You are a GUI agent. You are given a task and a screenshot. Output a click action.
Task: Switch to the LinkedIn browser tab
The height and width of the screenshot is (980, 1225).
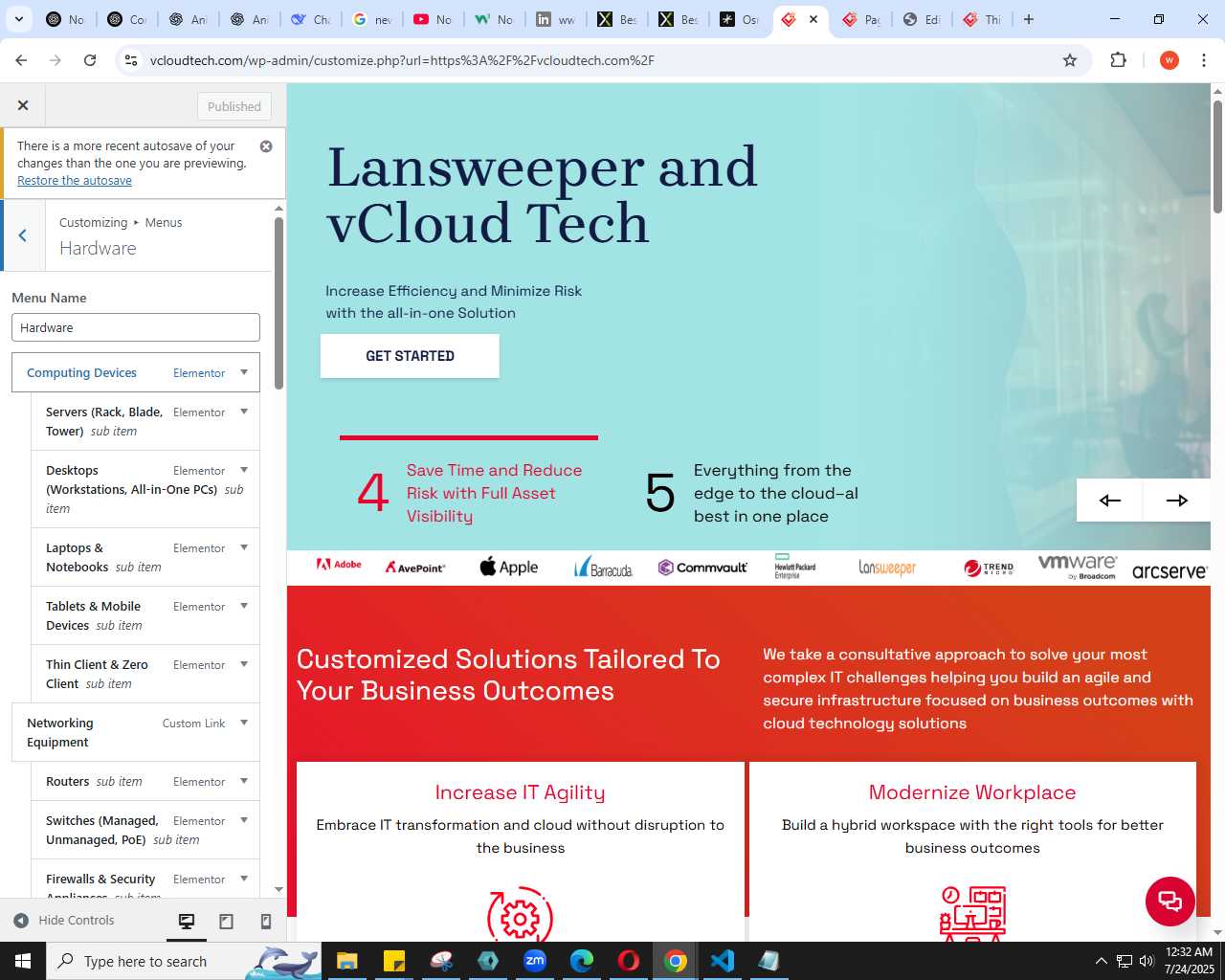pos(555,19)
